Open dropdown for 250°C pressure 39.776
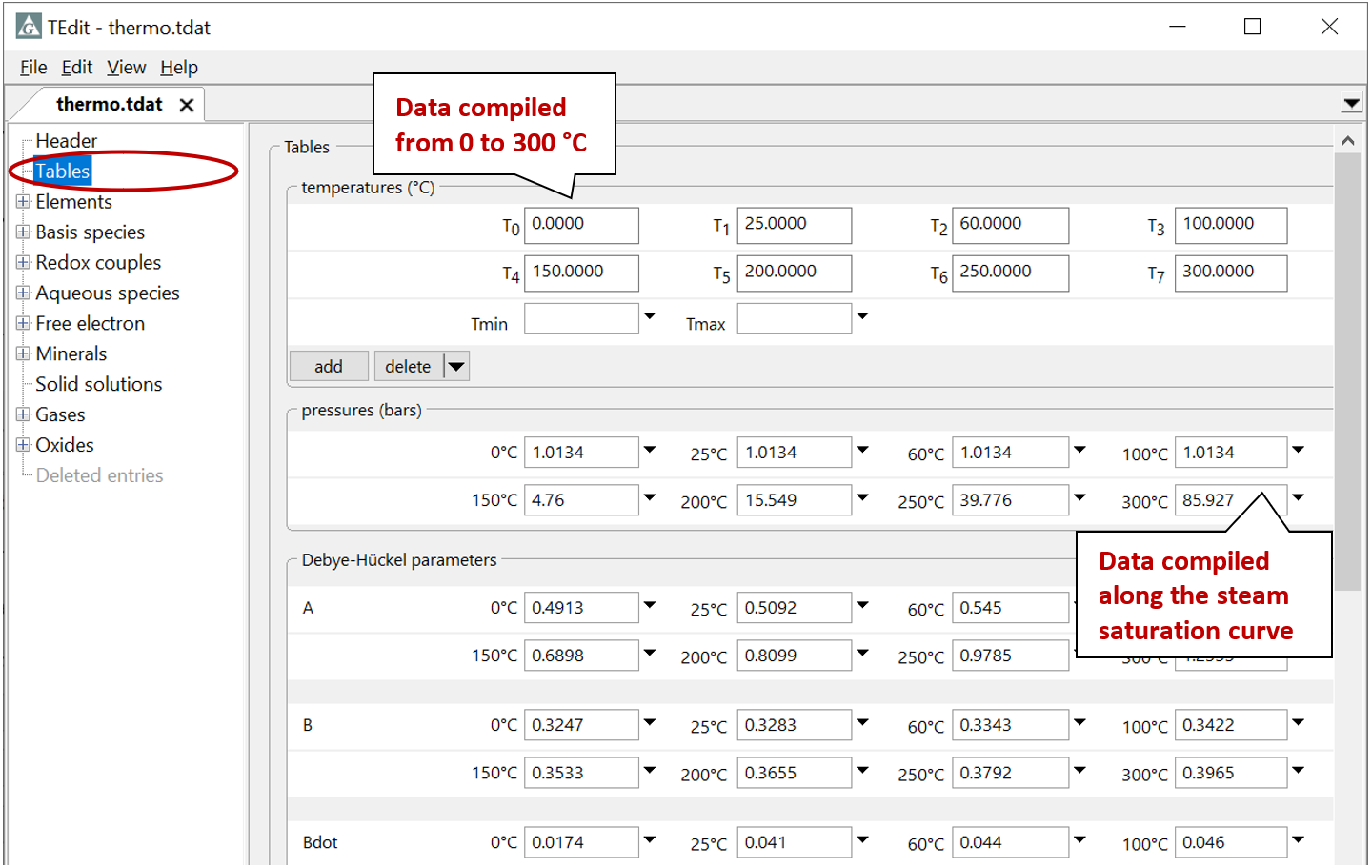The height and width of the screenshot is (868, 1372). (1079, 497)
